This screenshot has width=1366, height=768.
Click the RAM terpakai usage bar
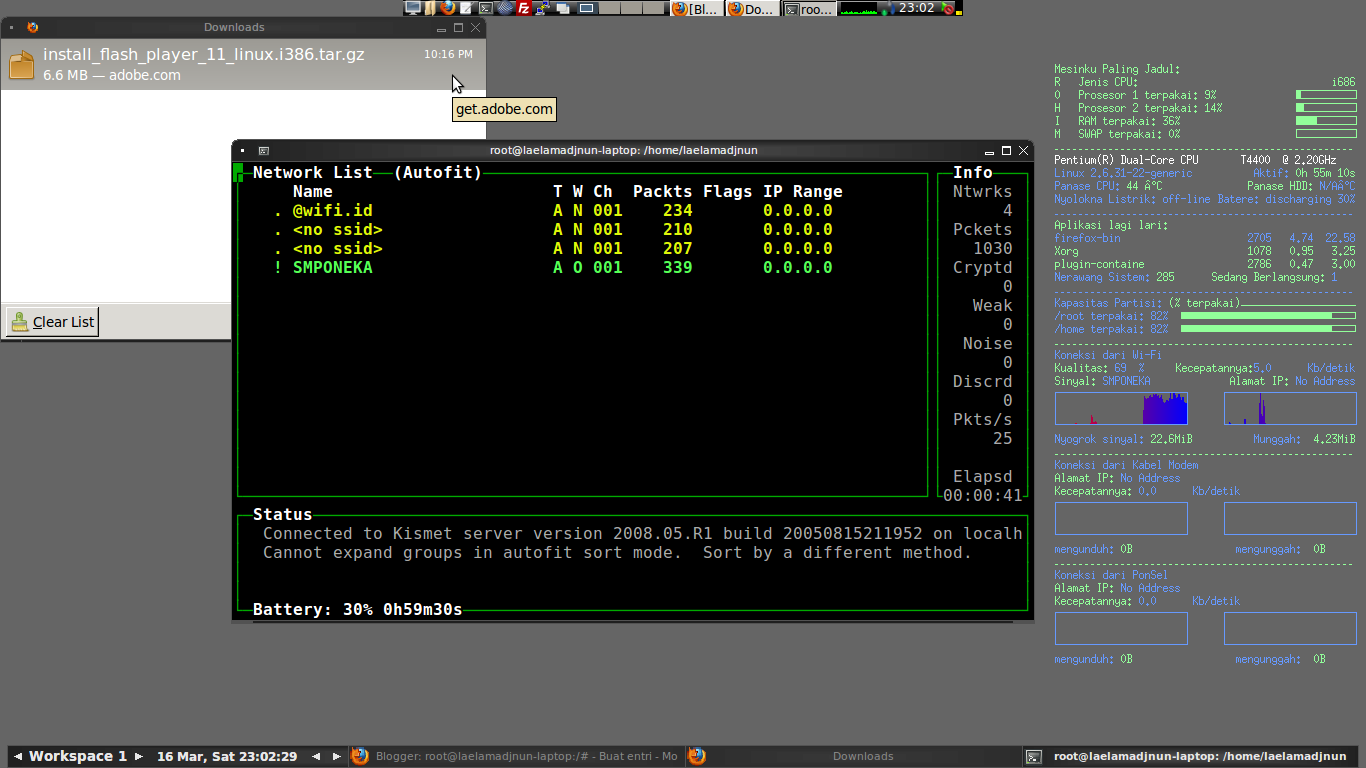[1326, 121]
